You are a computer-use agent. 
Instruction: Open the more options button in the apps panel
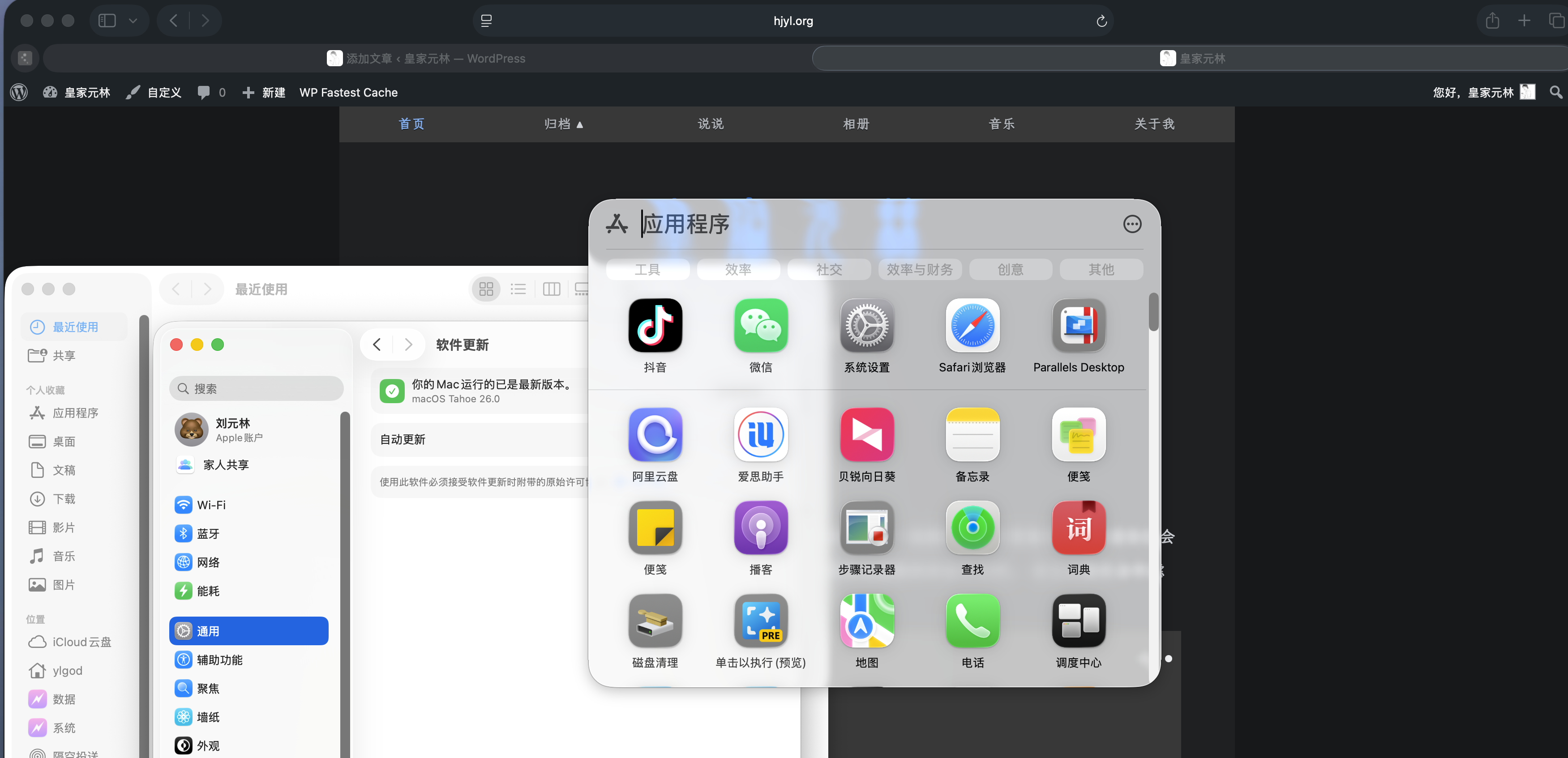(1131, 224)
